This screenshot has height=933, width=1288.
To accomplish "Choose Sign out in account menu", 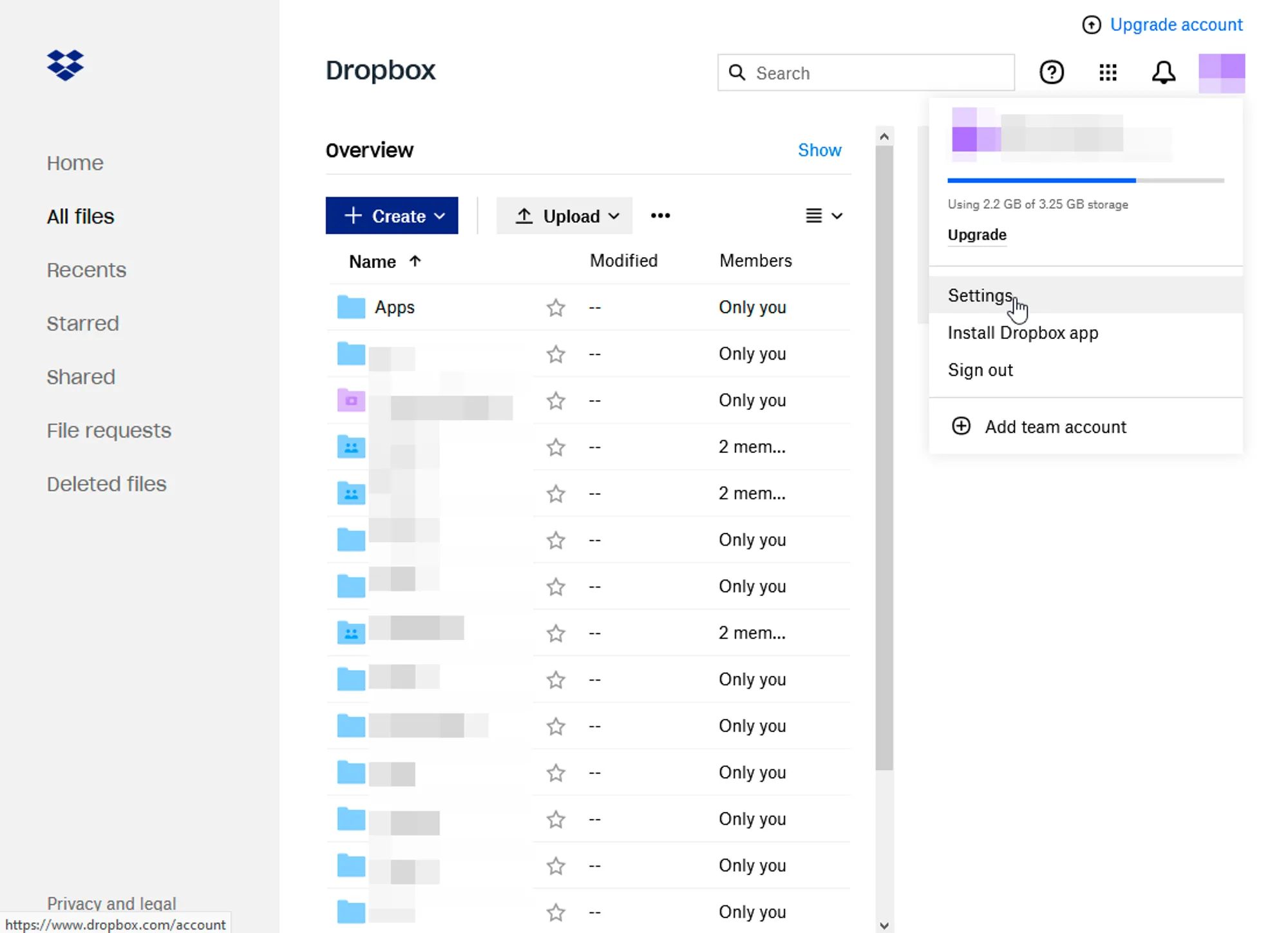I will pyautogui.click(x=980, y=370).
